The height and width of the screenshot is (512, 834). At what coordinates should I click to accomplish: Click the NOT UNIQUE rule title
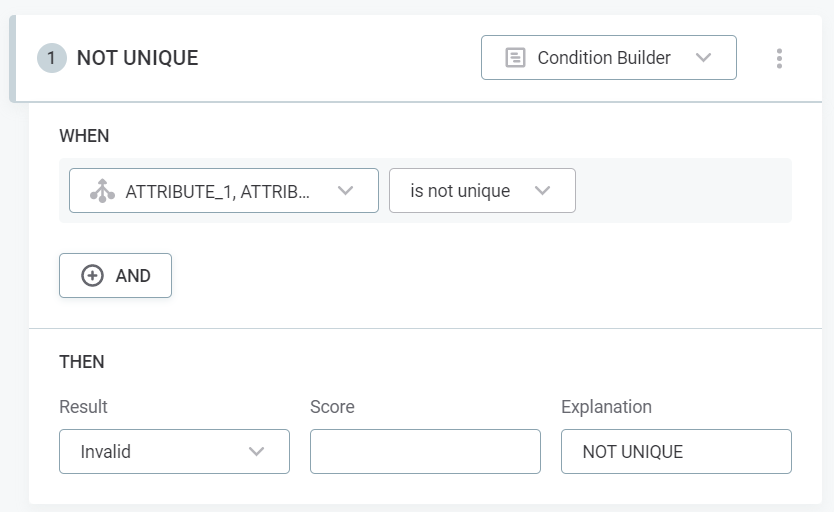tap(137, 58)
